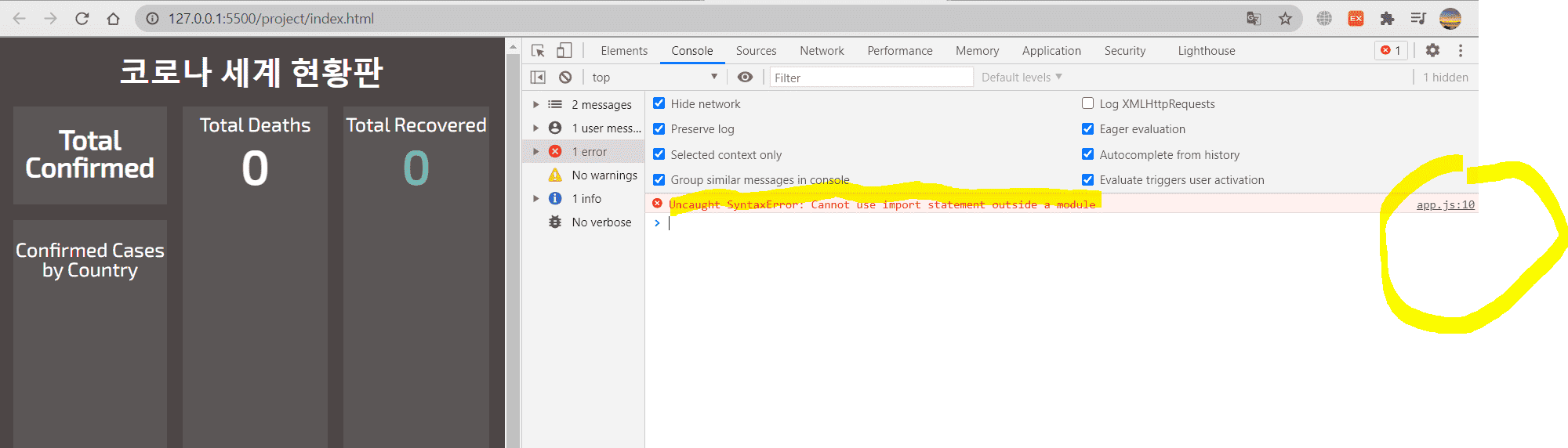This screenshot has height=448, width=1568.
Task: Open the Default levels dropdown
Action: [x=1022, y=77]
